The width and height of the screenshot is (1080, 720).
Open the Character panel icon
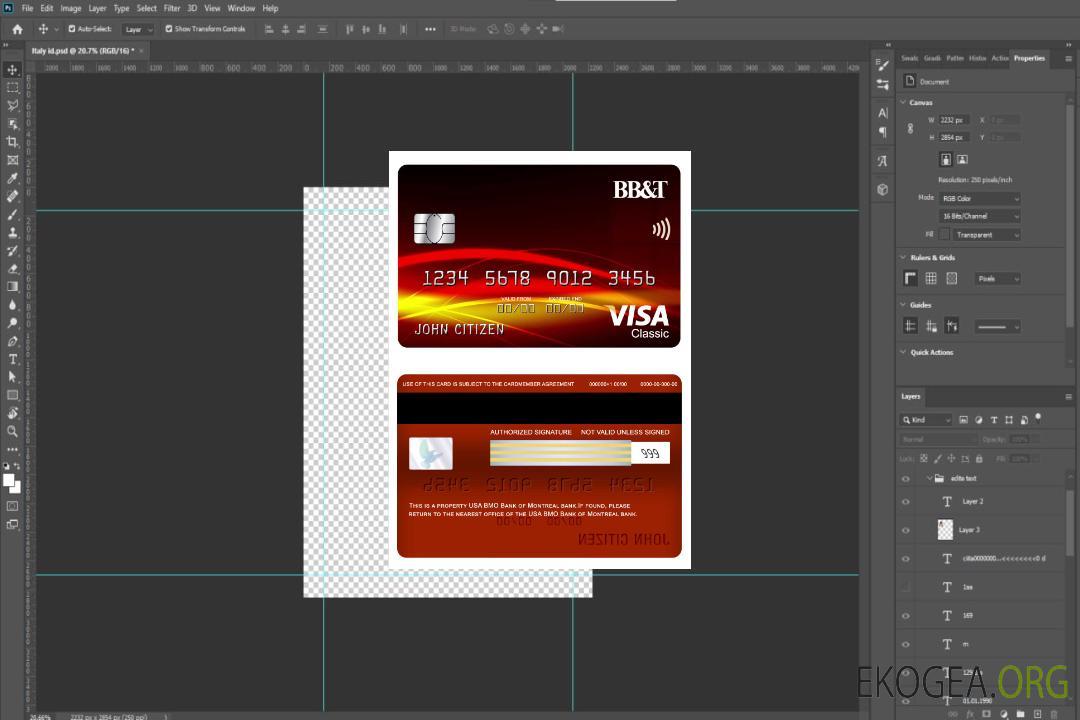882,112
